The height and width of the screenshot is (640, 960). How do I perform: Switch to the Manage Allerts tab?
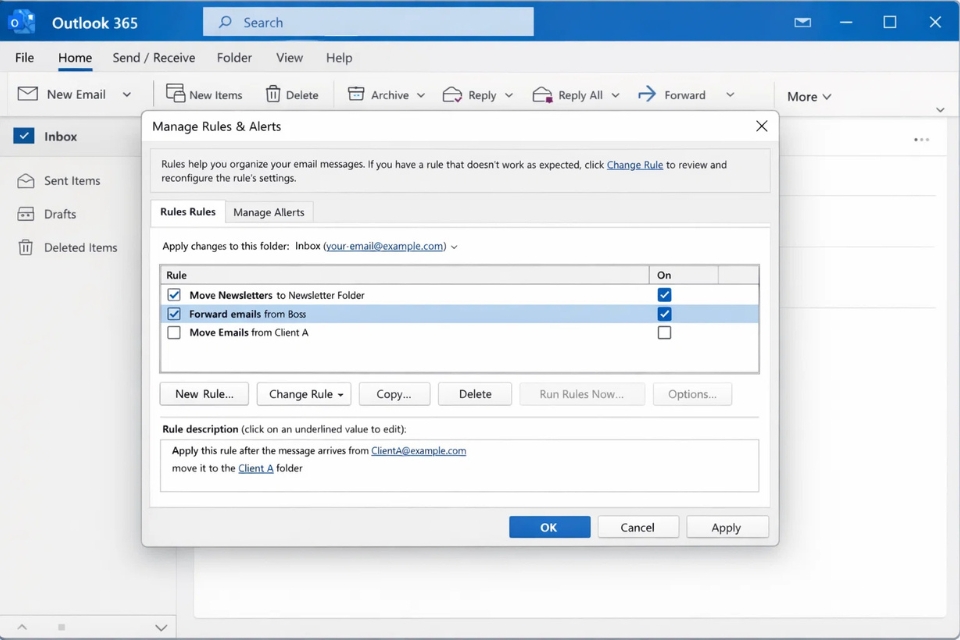coord(269,212)
